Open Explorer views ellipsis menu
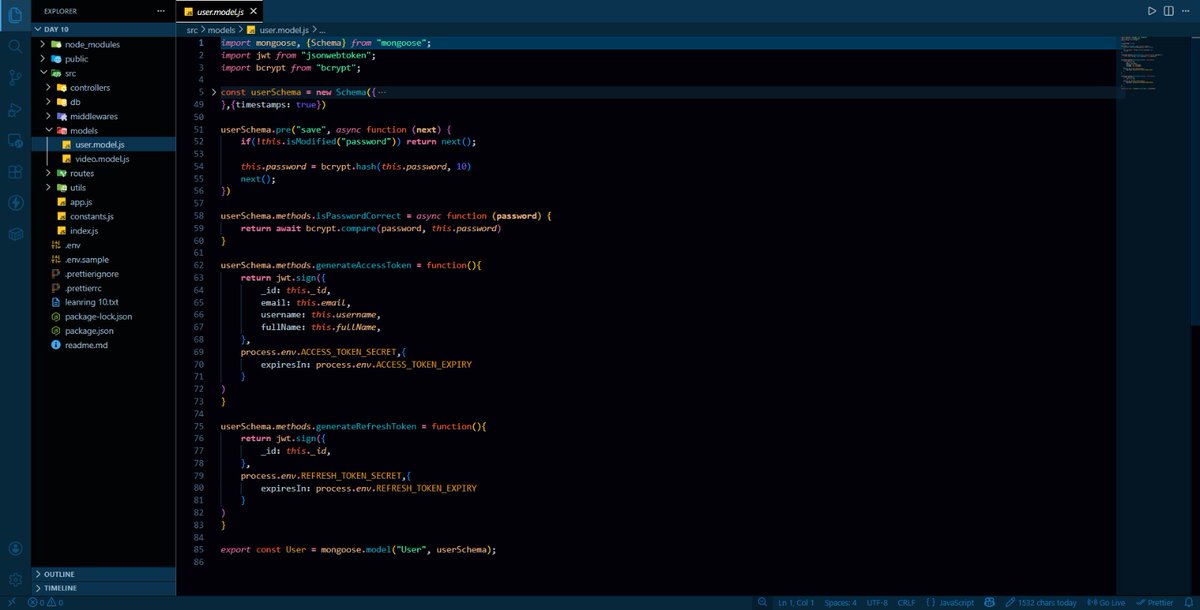Image resolution: width=1200 pixels, height=610 pixels. pyautogui.click(x=162, y=11)
